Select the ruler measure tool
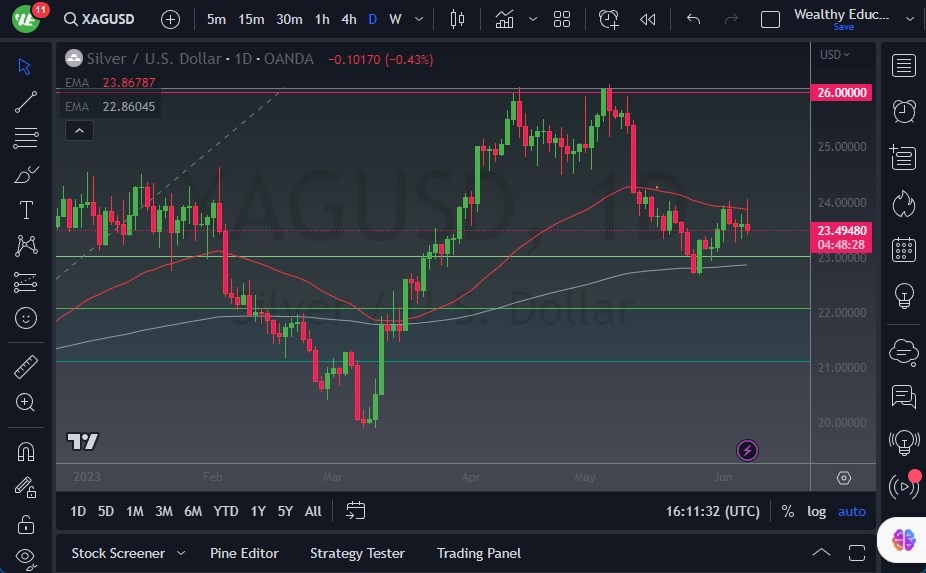 tap(25, 367)
